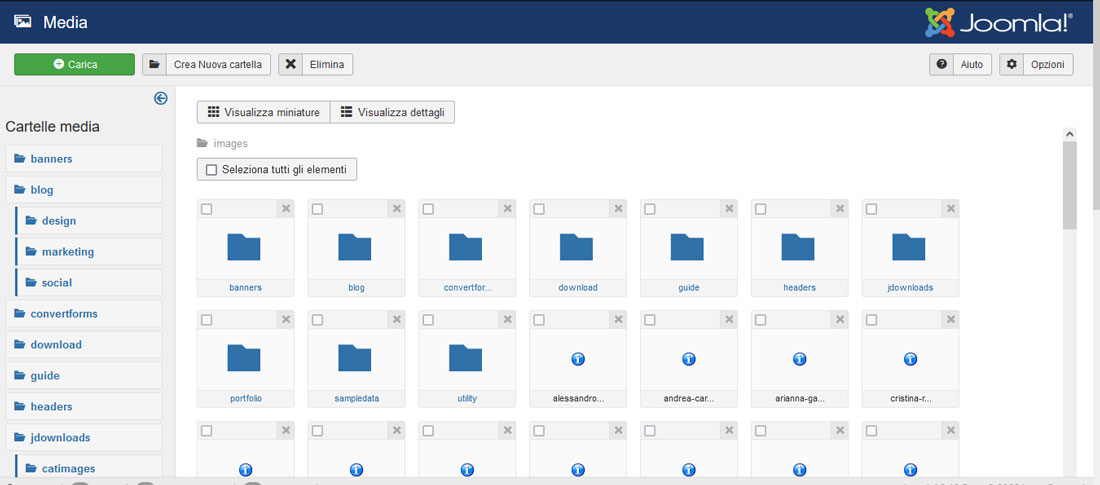Screen dimensions: 1100x485
Task: Select blog in Cartelle media tree
Action: [x=84, y=190]
